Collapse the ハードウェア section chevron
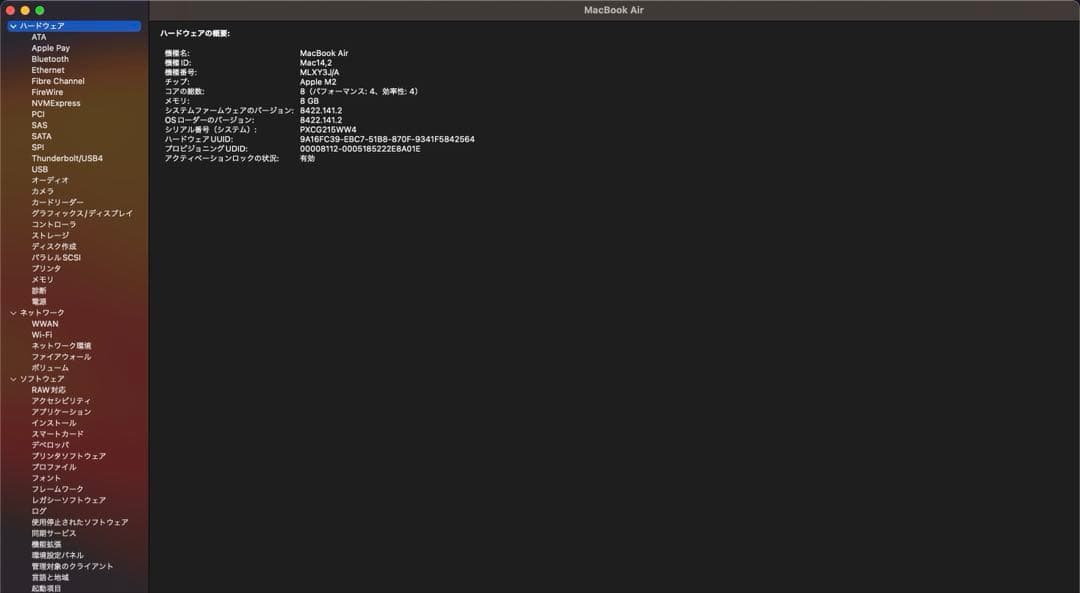This screenshot has height=593, width=1080. tap(13, 26)
